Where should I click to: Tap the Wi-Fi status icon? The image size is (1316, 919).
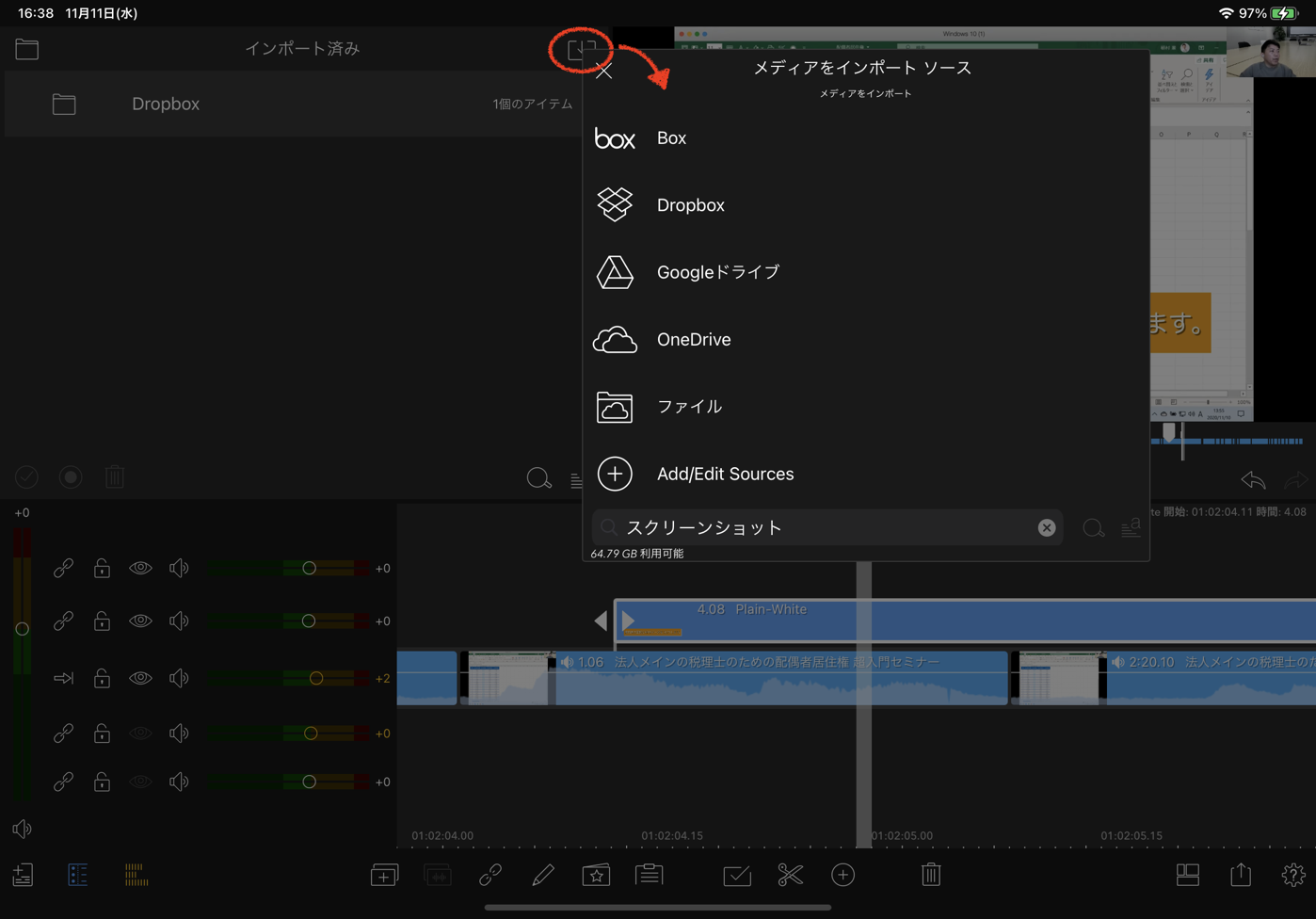pos(1226,13)
